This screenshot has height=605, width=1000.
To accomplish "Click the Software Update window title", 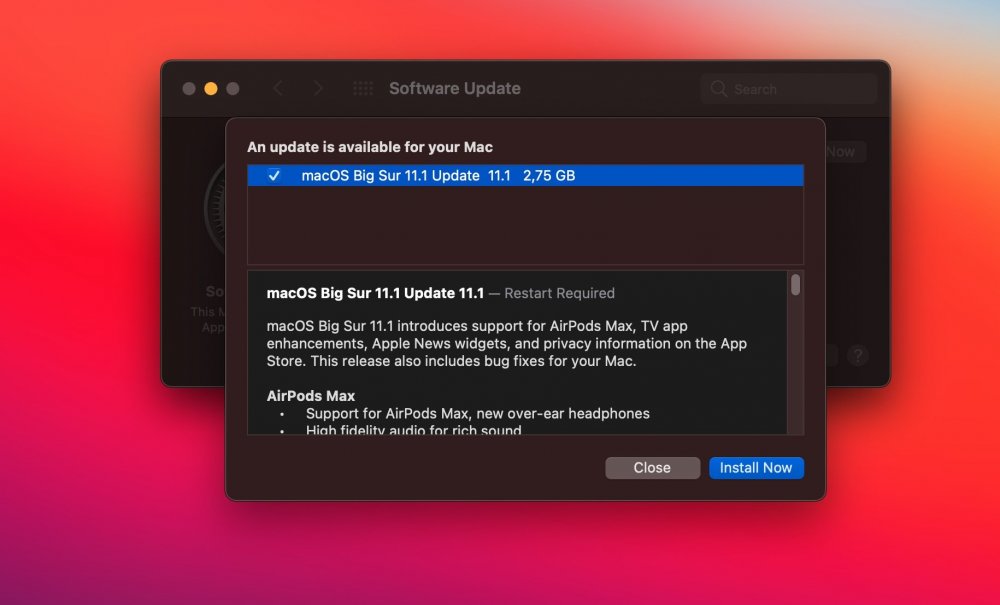I will pos(455,88).
